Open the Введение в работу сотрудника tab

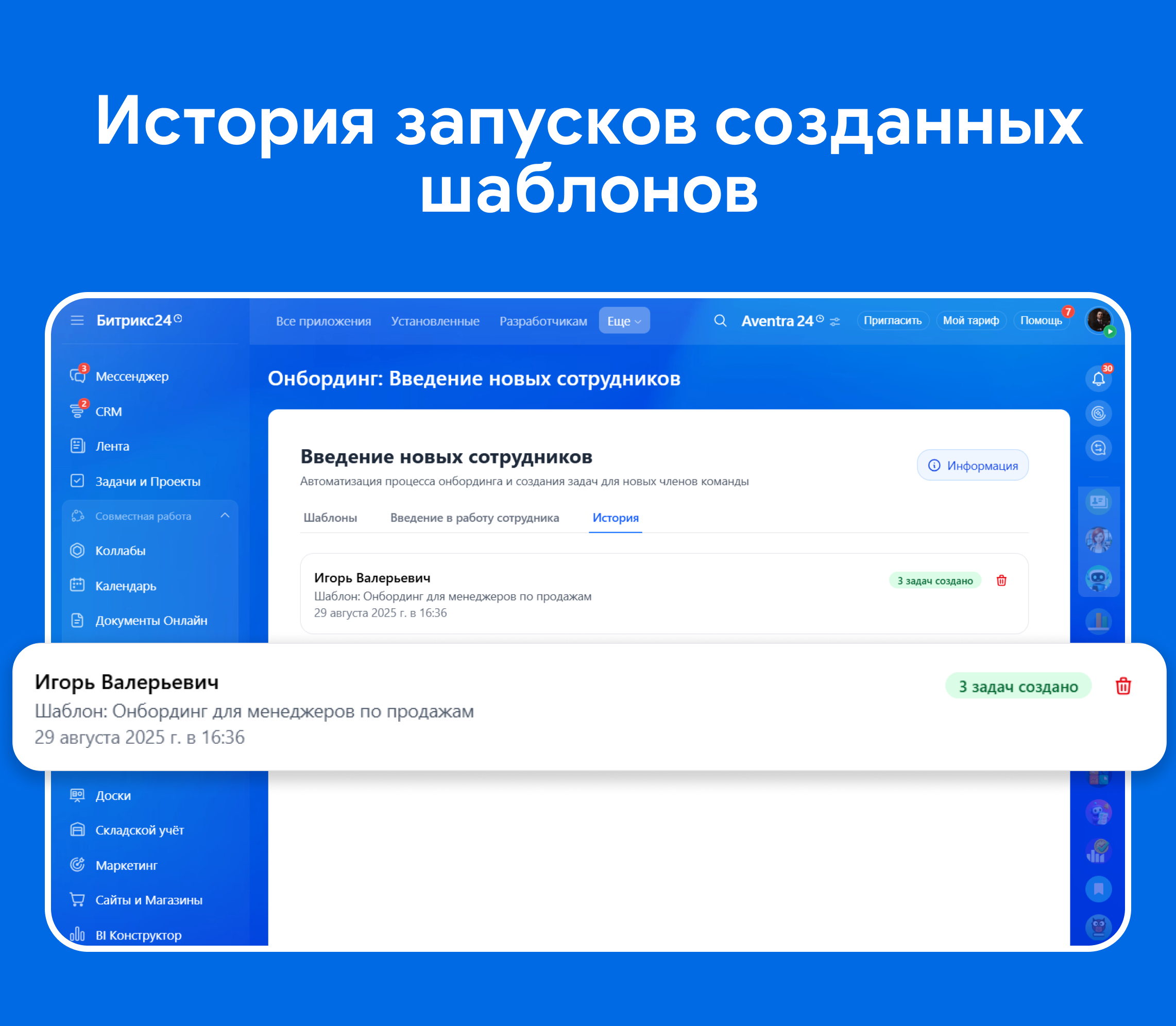click(x=474, y=518)
